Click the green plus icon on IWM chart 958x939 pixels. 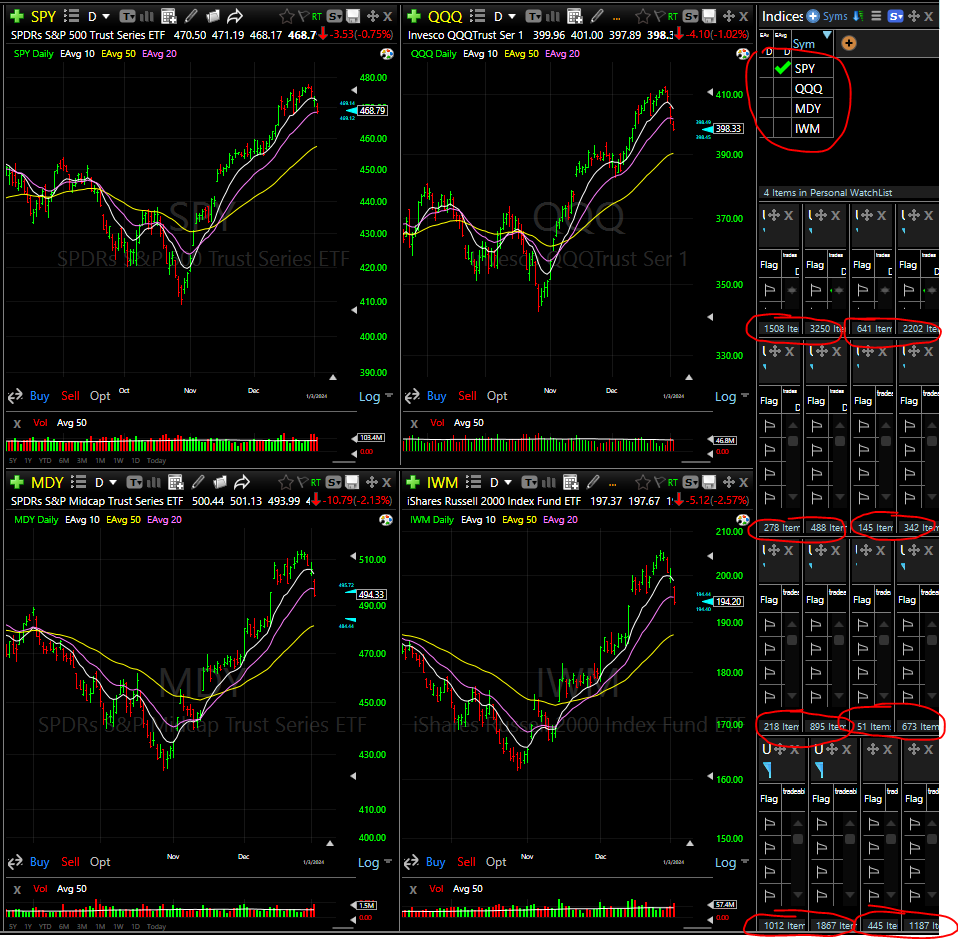point(413,482)
